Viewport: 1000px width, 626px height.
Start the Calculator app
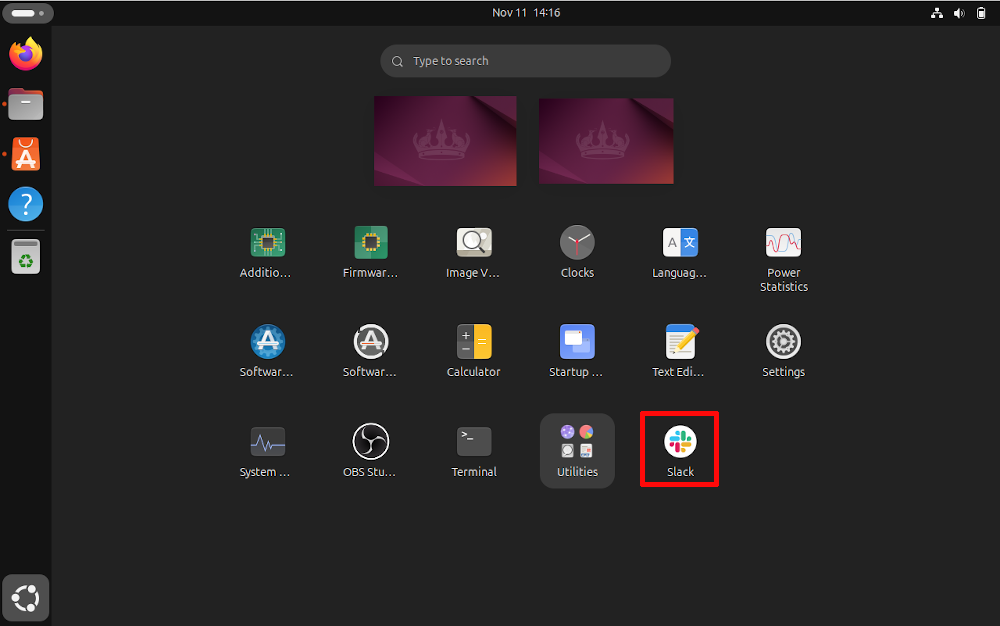tap(473, 341)
